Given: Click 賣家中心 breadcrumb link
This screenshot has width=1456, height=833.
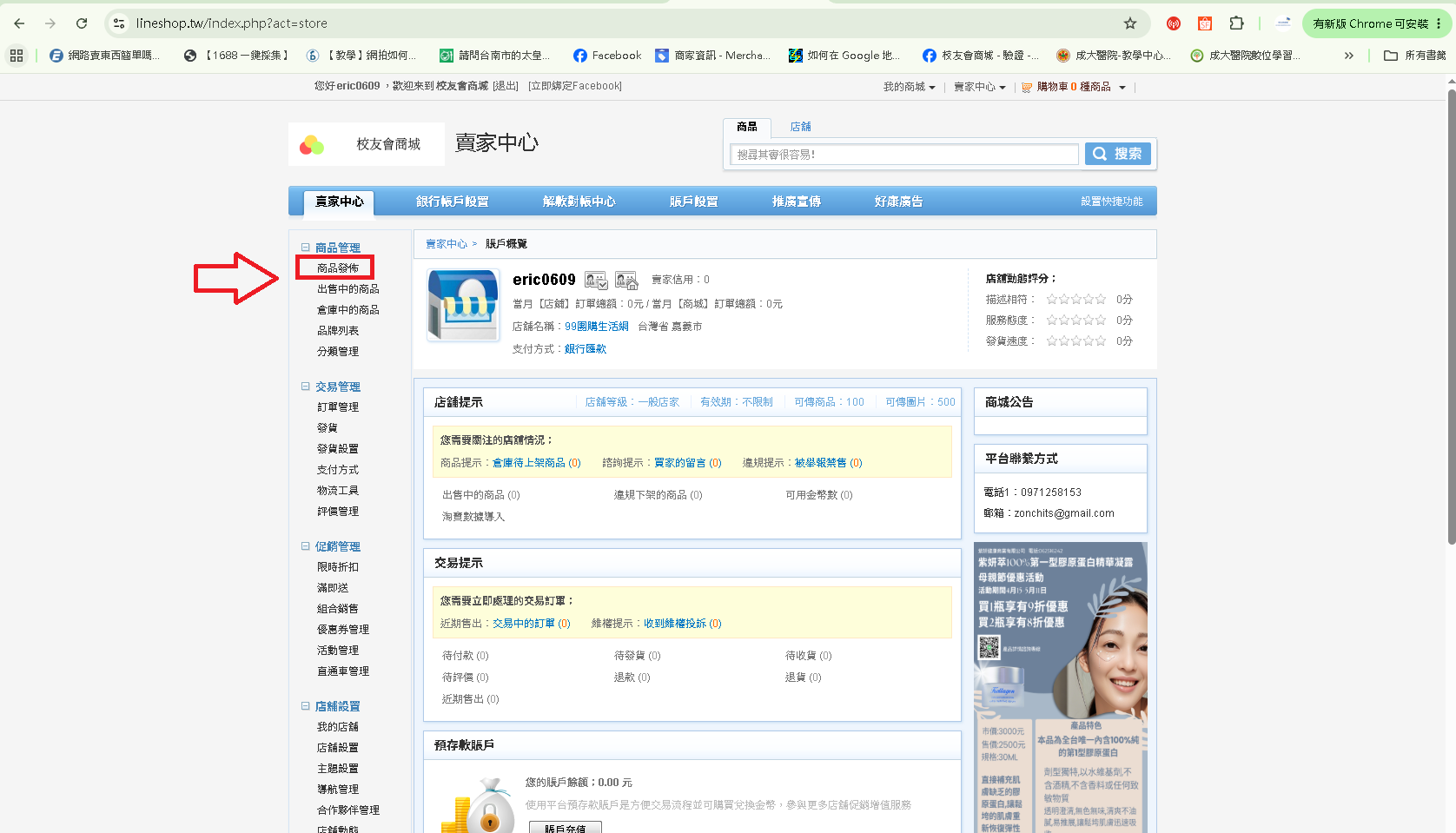Looking at the screenshot, I should [447, 244].
